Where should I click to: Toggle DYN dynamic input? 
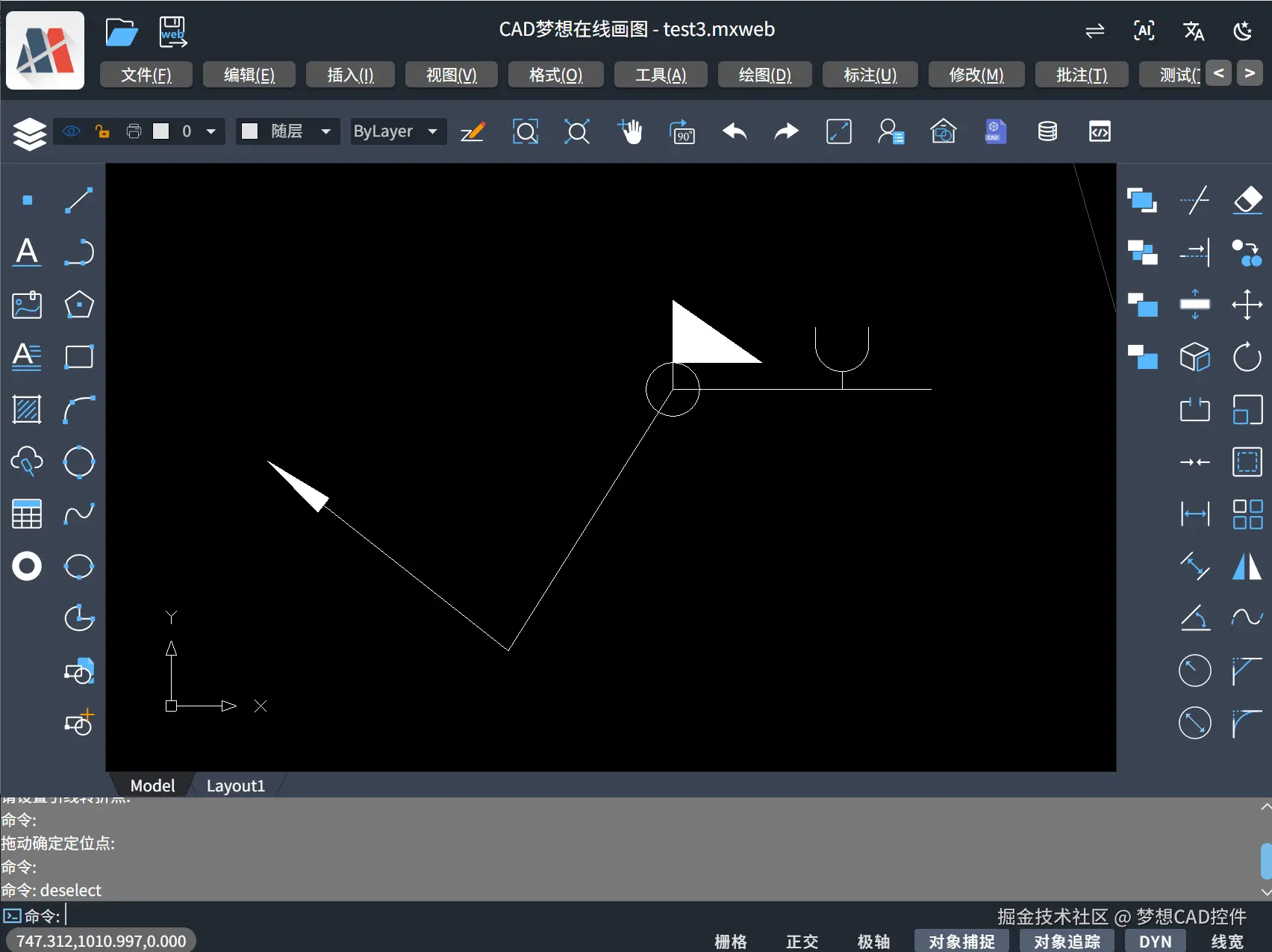pos(1156,942)
